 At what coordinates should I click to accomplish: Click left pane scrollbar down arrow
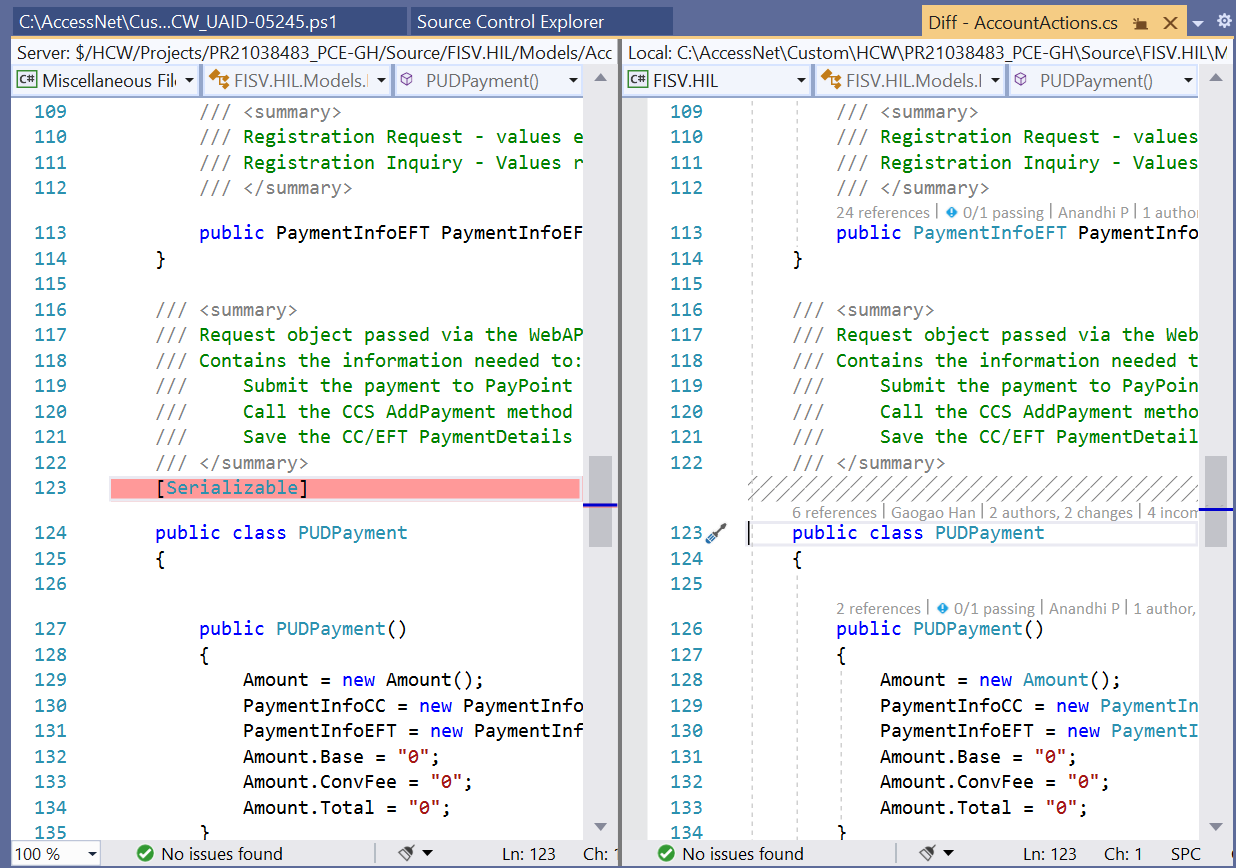point(600,827)
